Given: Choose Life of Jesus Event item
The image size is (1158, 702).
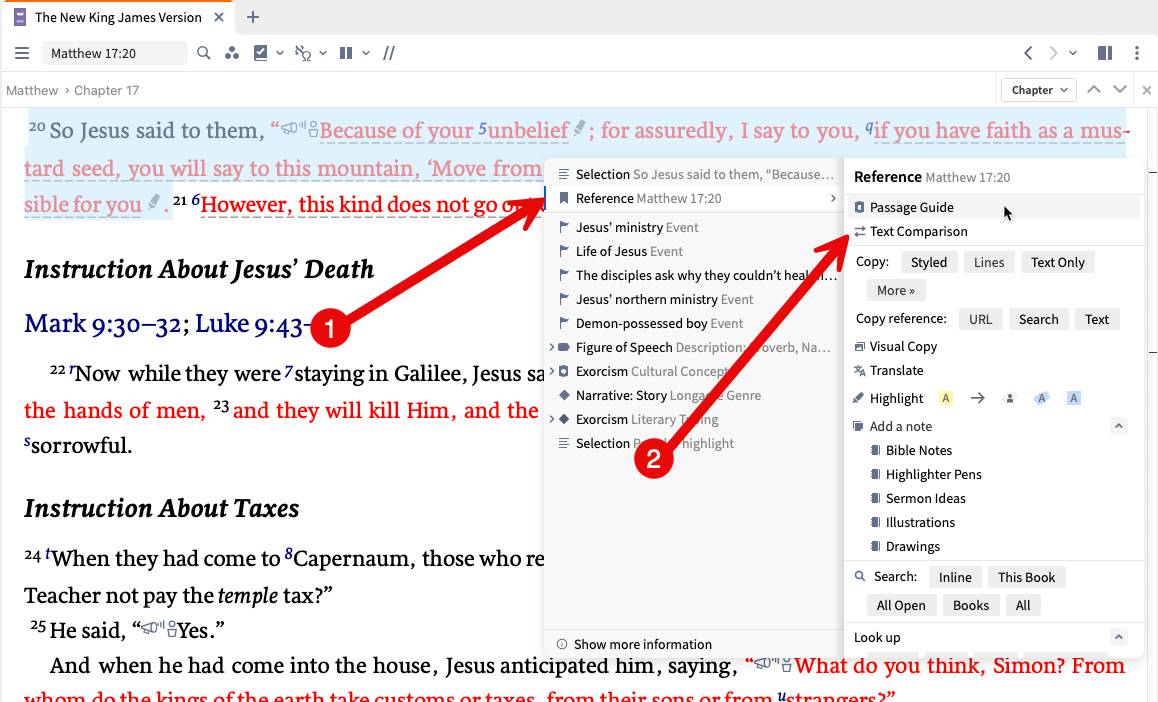Looking at the screenshot, I should click(694, 251).
